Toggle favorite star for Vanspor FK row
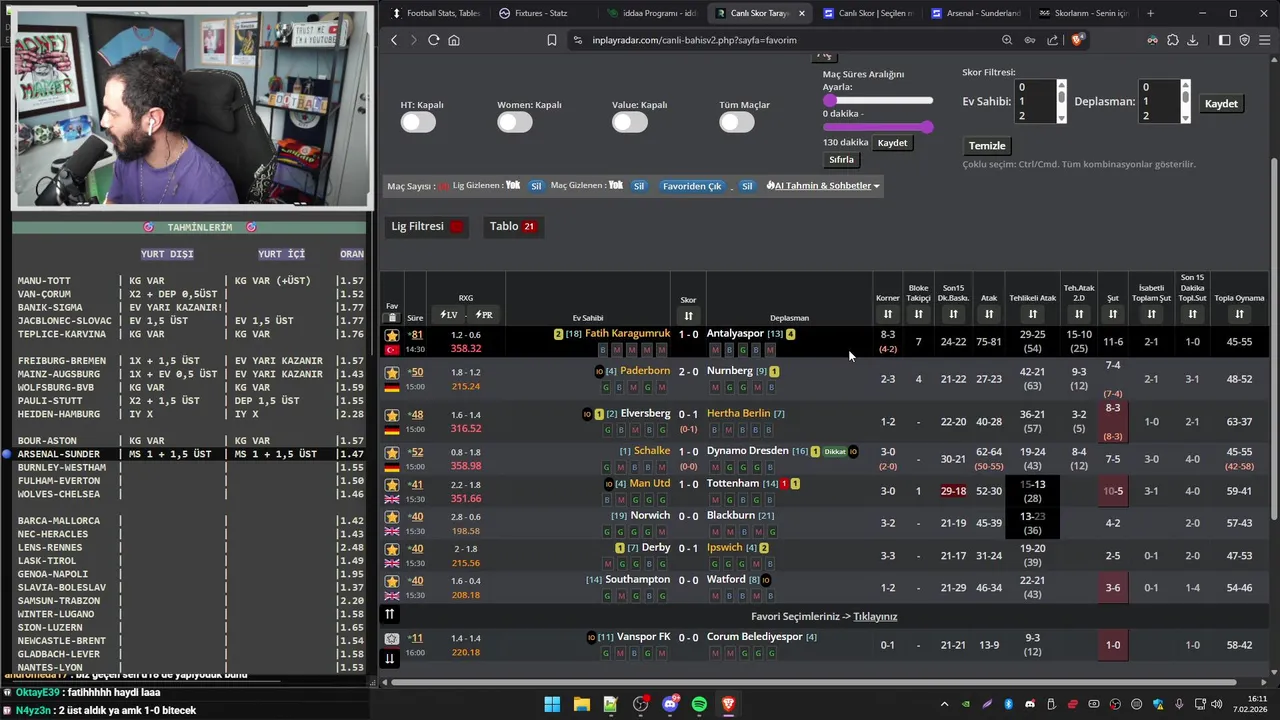Viewport: 1280px width, 720px height. click(392, 638)
